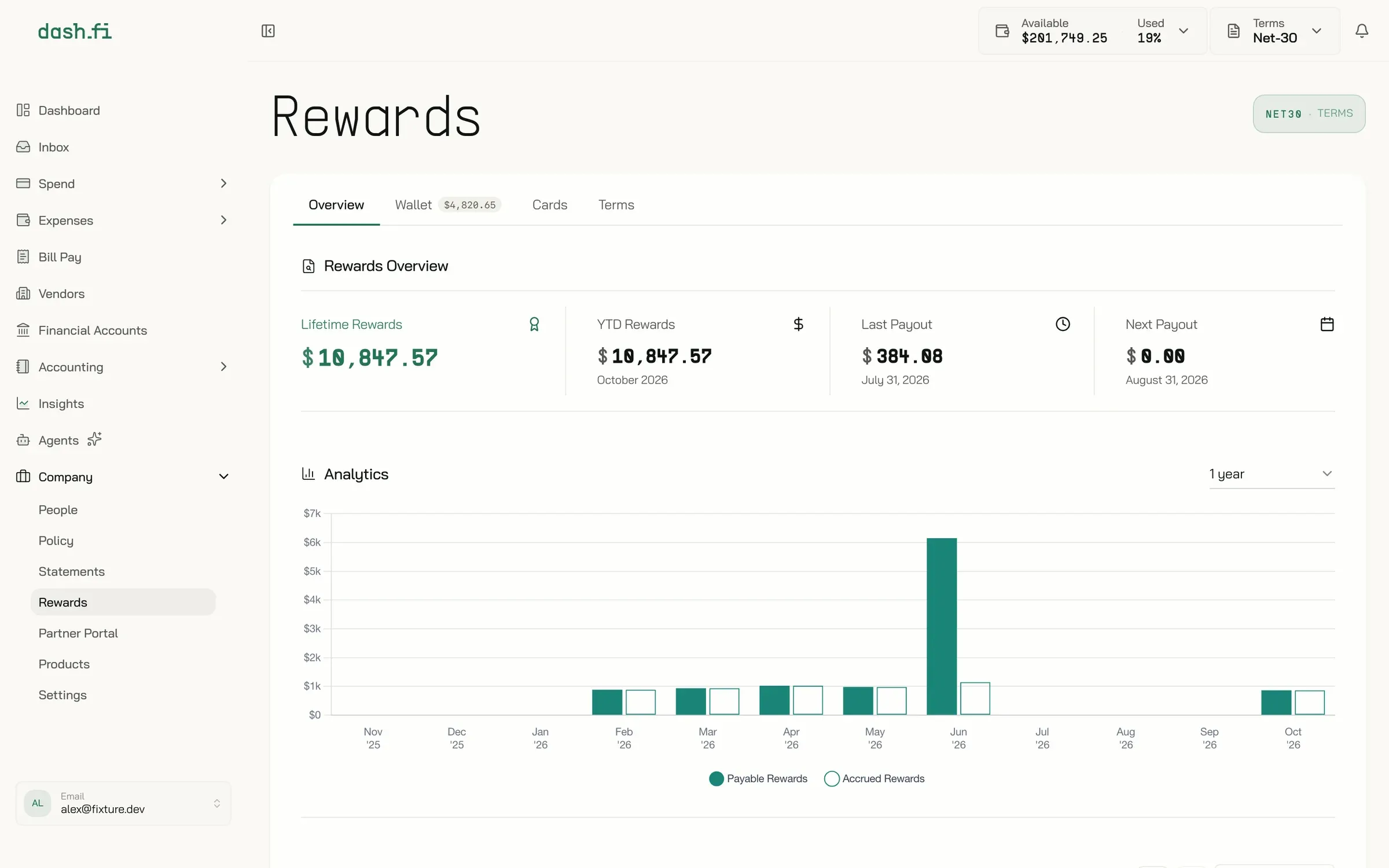Click the July 31, 2026 date
Screen dimensions: 1389x868
click(x=895, y=380)
